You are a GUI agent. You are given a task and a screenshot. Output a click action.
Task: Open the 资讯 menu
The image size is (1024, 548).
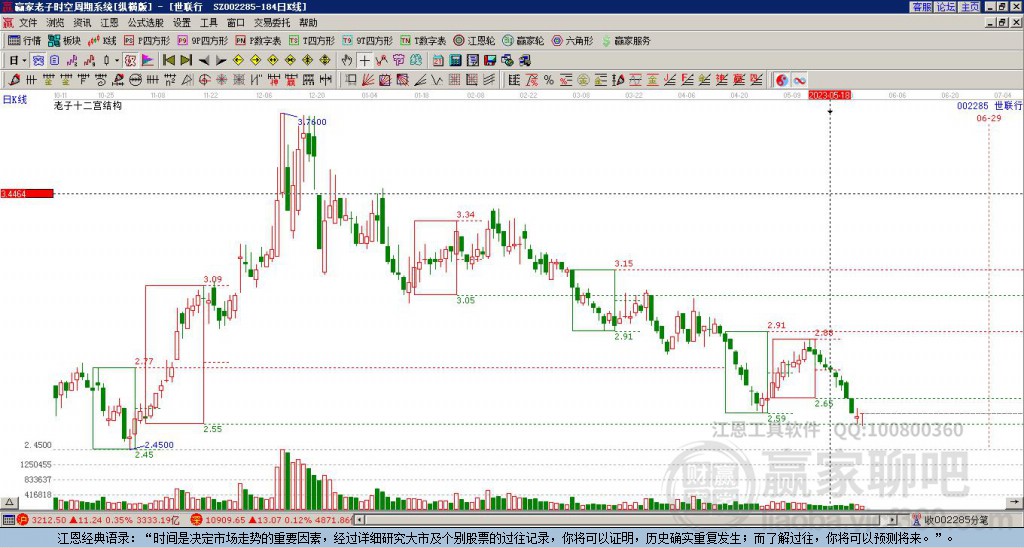[x=82, y=23]
